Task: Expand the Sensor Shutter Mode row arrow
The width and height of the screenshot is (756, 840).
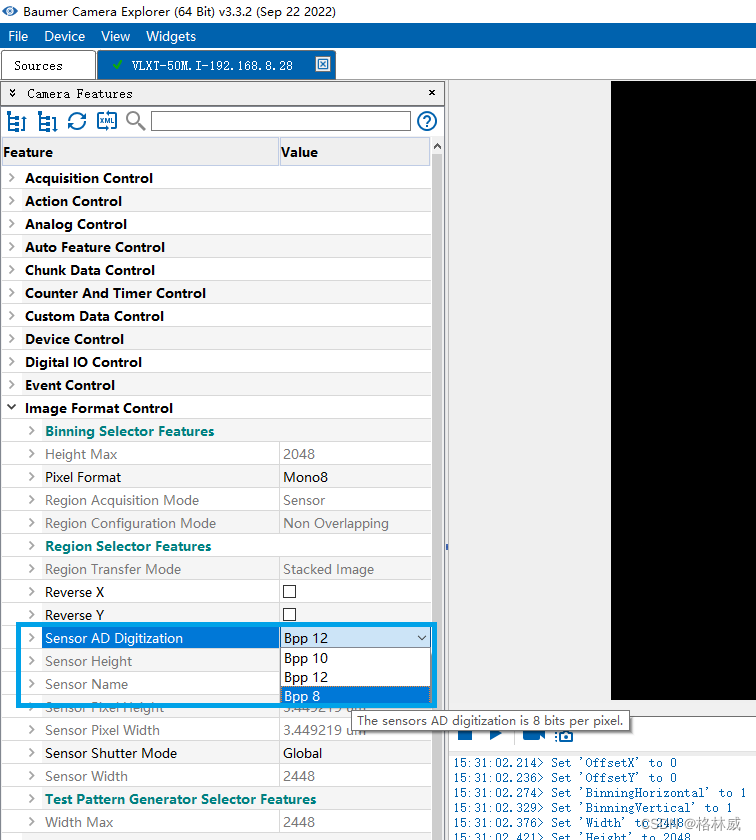Action: 32,753
